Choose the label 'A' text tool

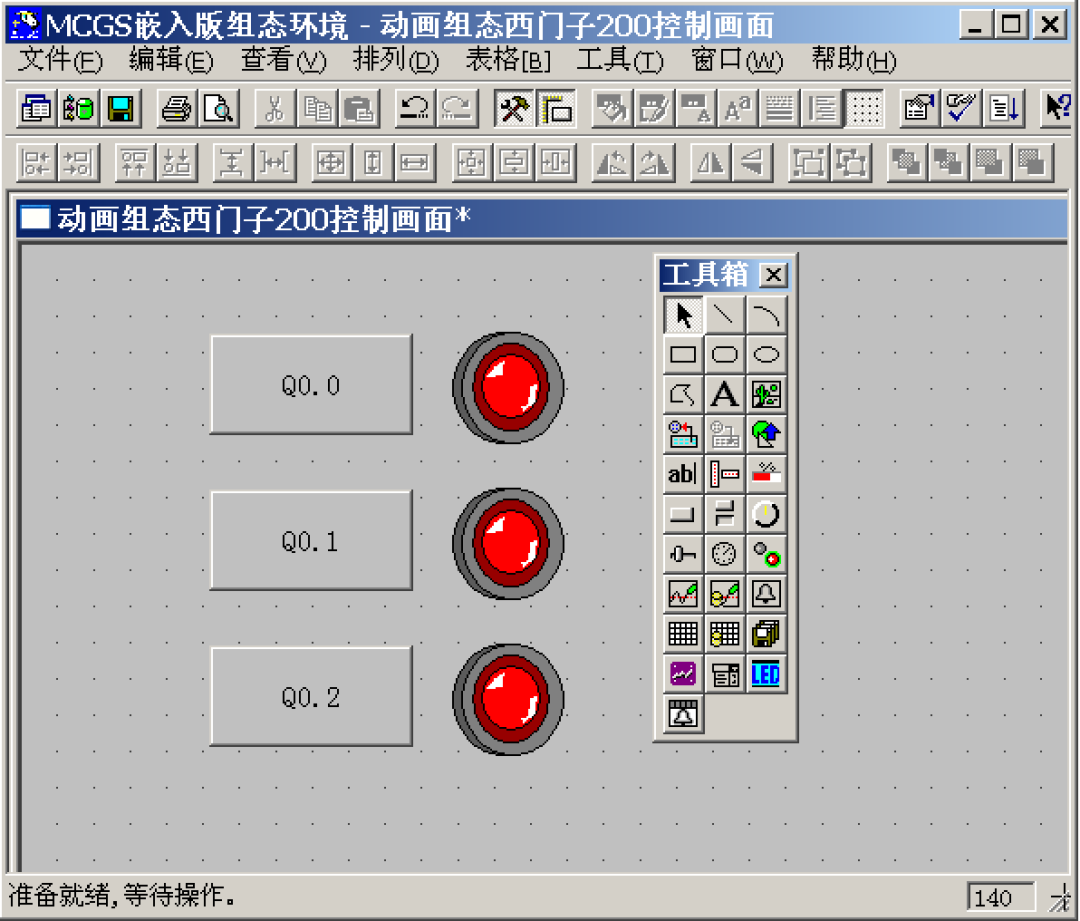click(x=724, y=395)
